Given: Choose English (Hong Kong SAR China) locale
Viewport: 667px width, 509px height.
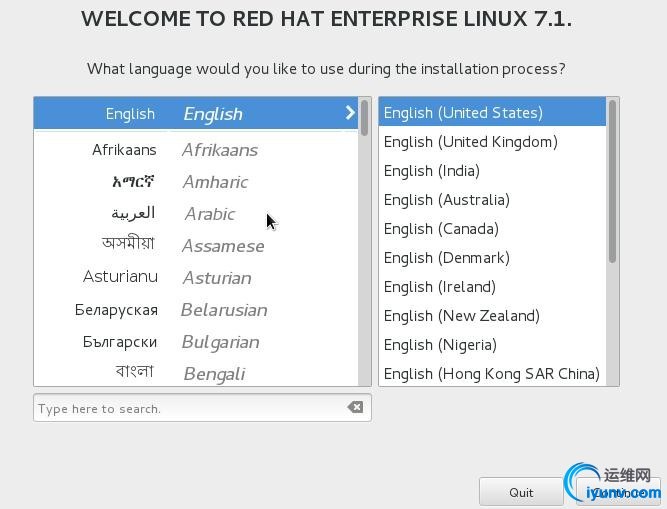Looking at the screenshot, I should pyautogui.click(x=492, y=373).
